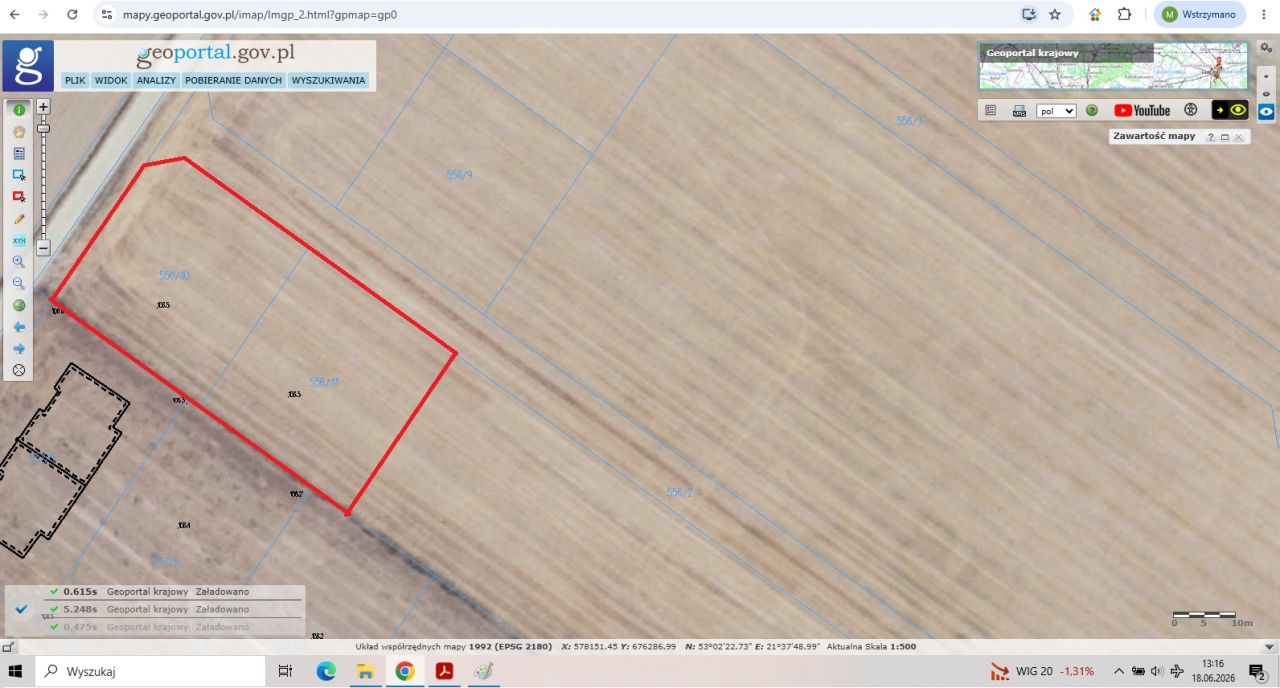The width and height of the screenshot is (1280, 688).
Task: Open the PLIK menu
Action: point(75,80)
